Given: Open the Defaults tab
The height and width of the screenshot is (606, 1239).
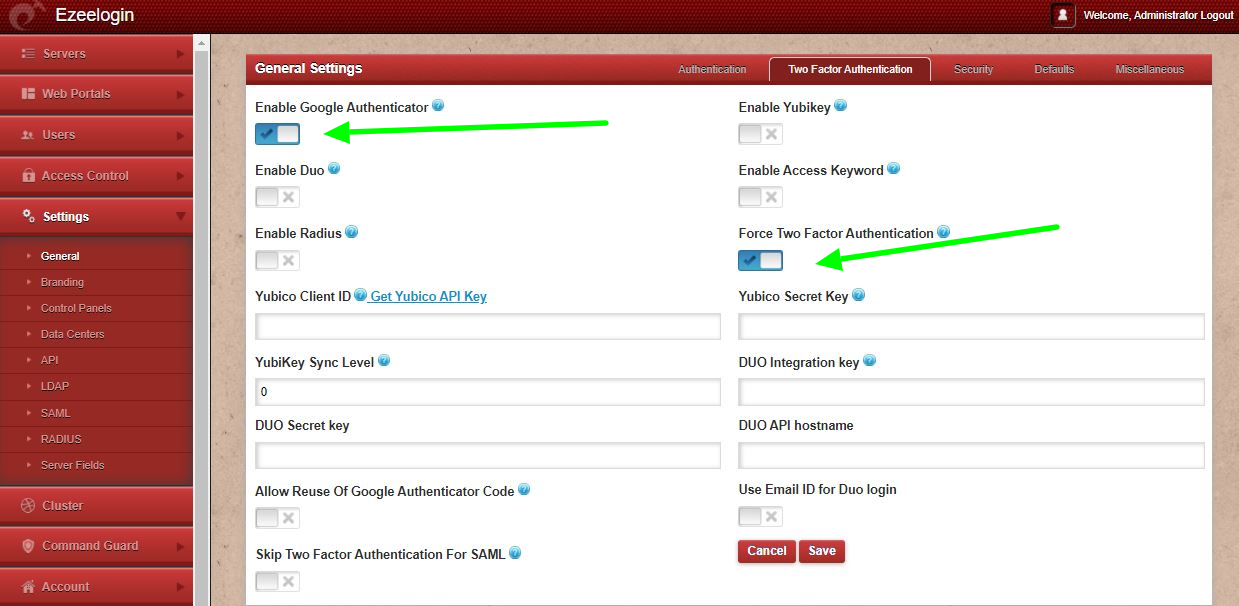Looking at the screenshot, I should (1054, 69).
